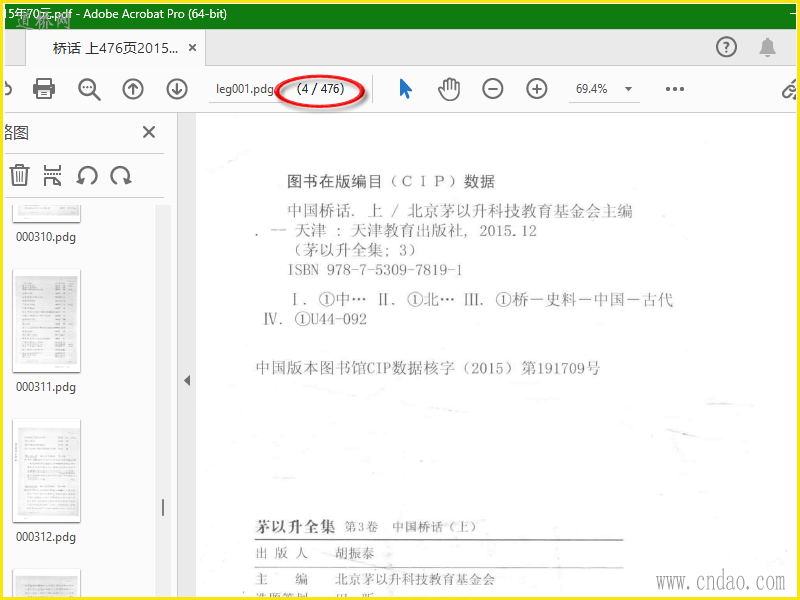Zoom out with the minus button

click(x=493, y=89)
